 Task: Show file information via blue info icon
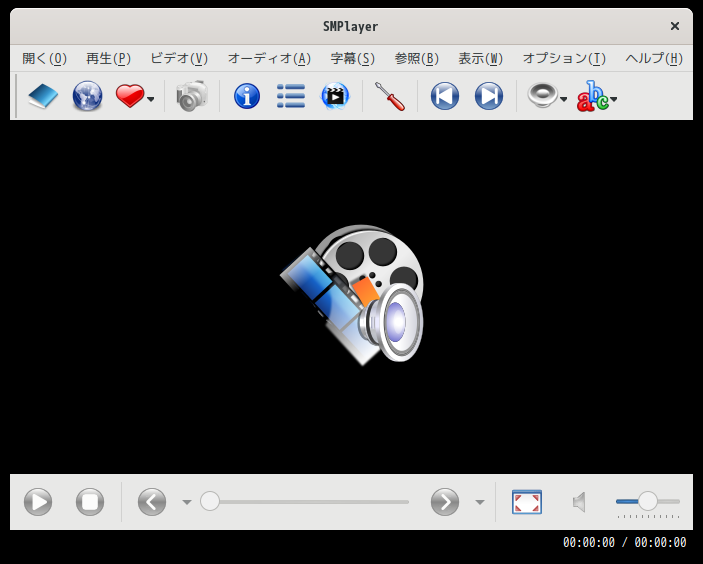pos(247,96)
